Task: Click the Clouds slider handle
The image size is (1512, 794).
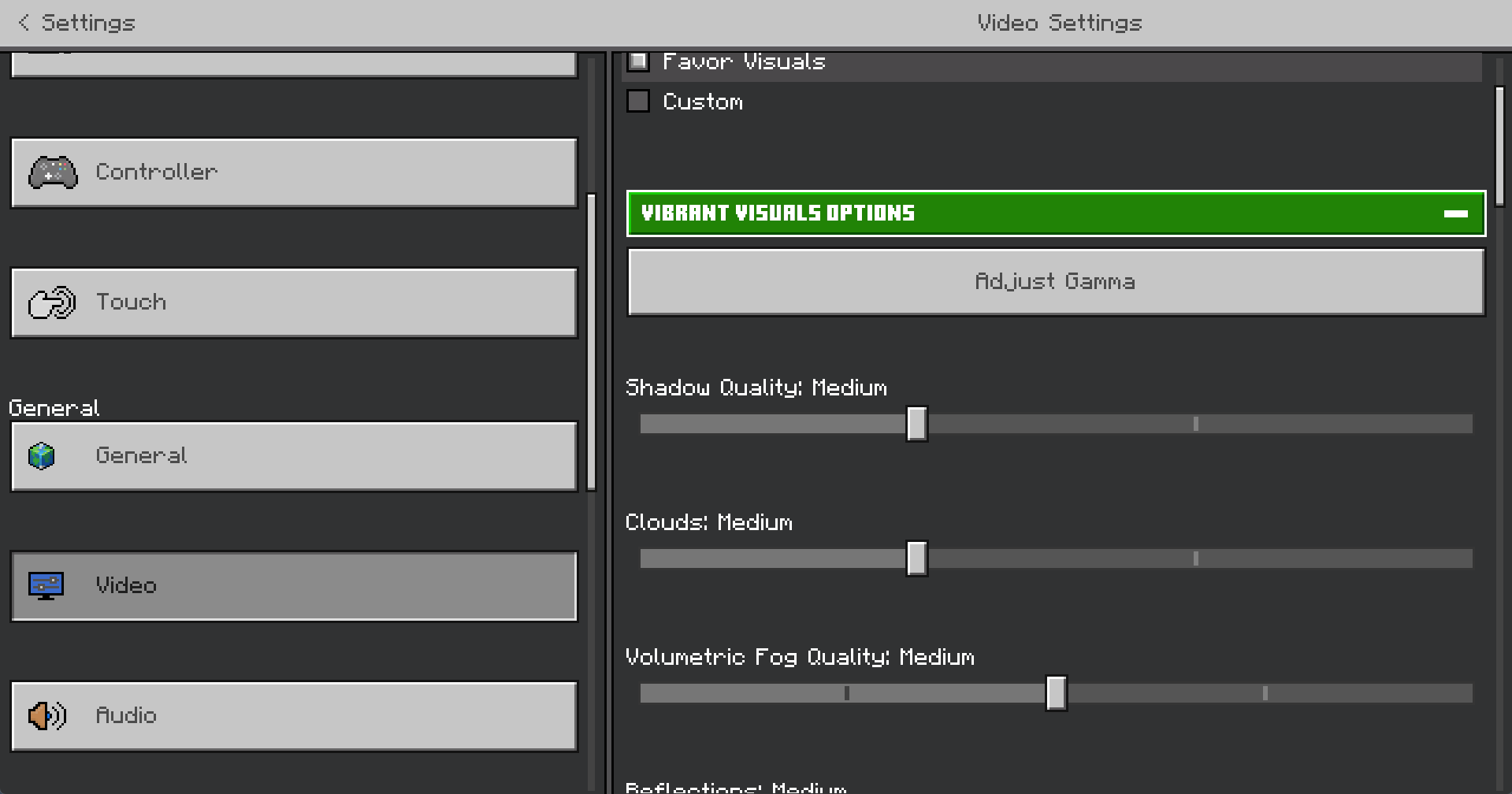Action: pos(916,558)
